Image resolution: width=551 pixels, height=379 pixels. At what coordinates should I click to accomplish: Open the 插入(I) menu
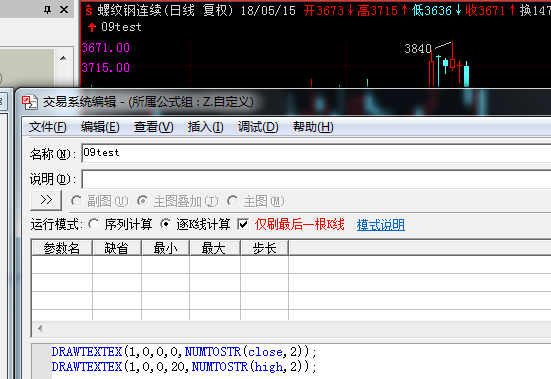click(205, 127)
